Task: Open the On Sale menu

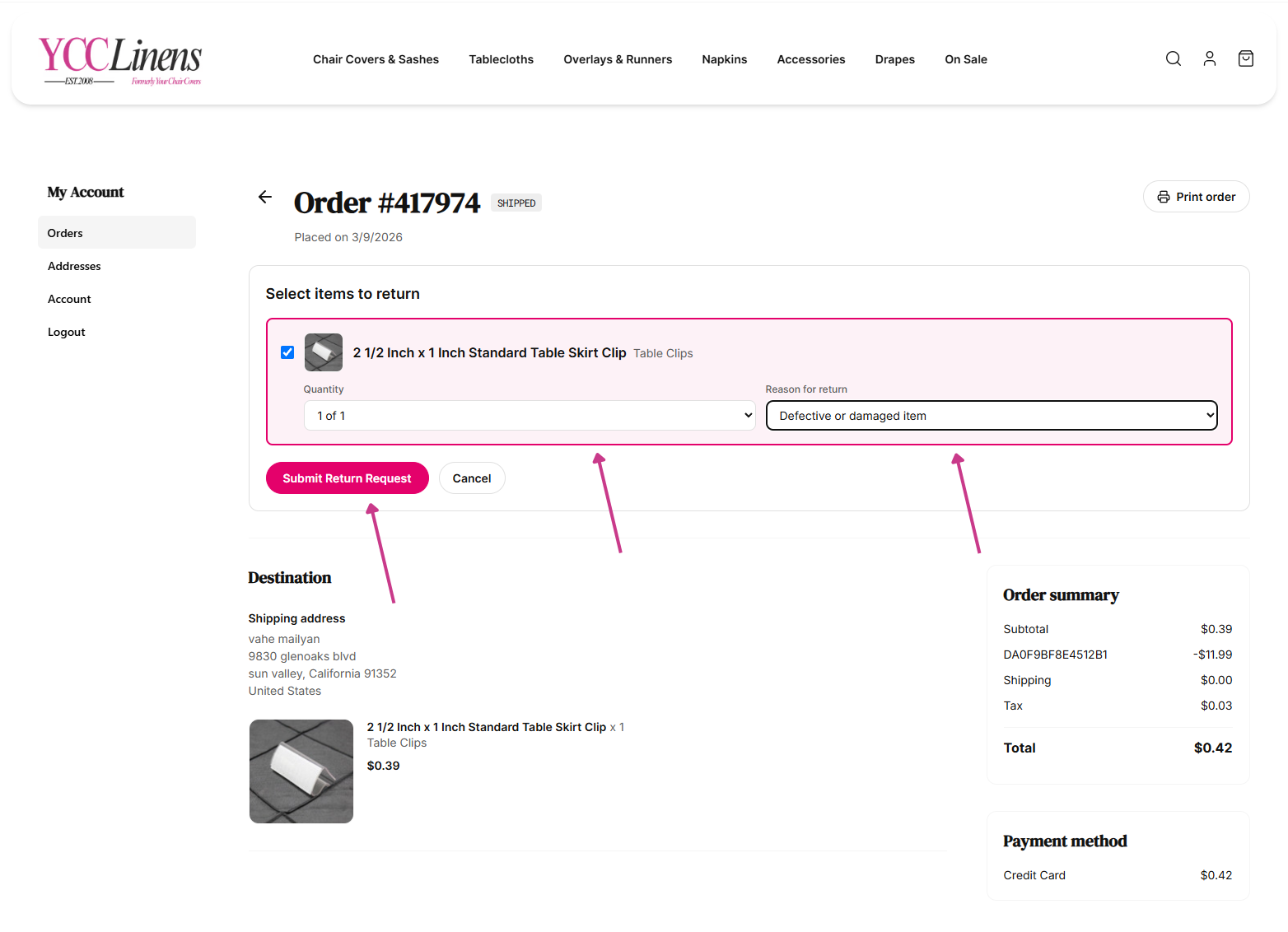Action: 966,59
